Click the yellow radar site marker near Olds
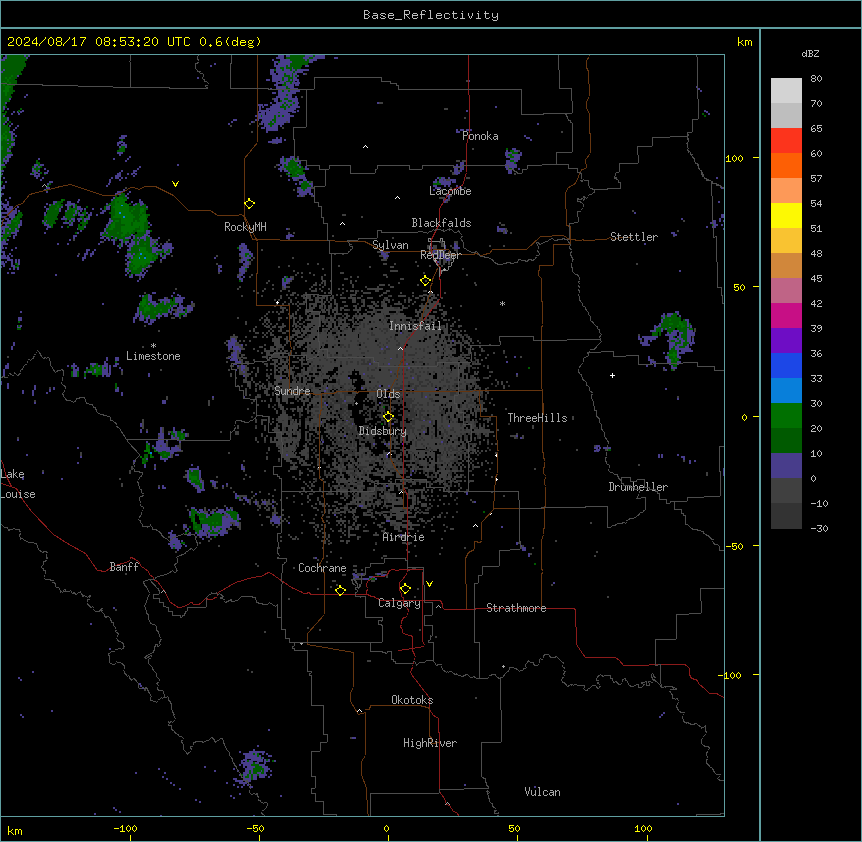Viewport: 862px width, 842px height. coord(388,417)
